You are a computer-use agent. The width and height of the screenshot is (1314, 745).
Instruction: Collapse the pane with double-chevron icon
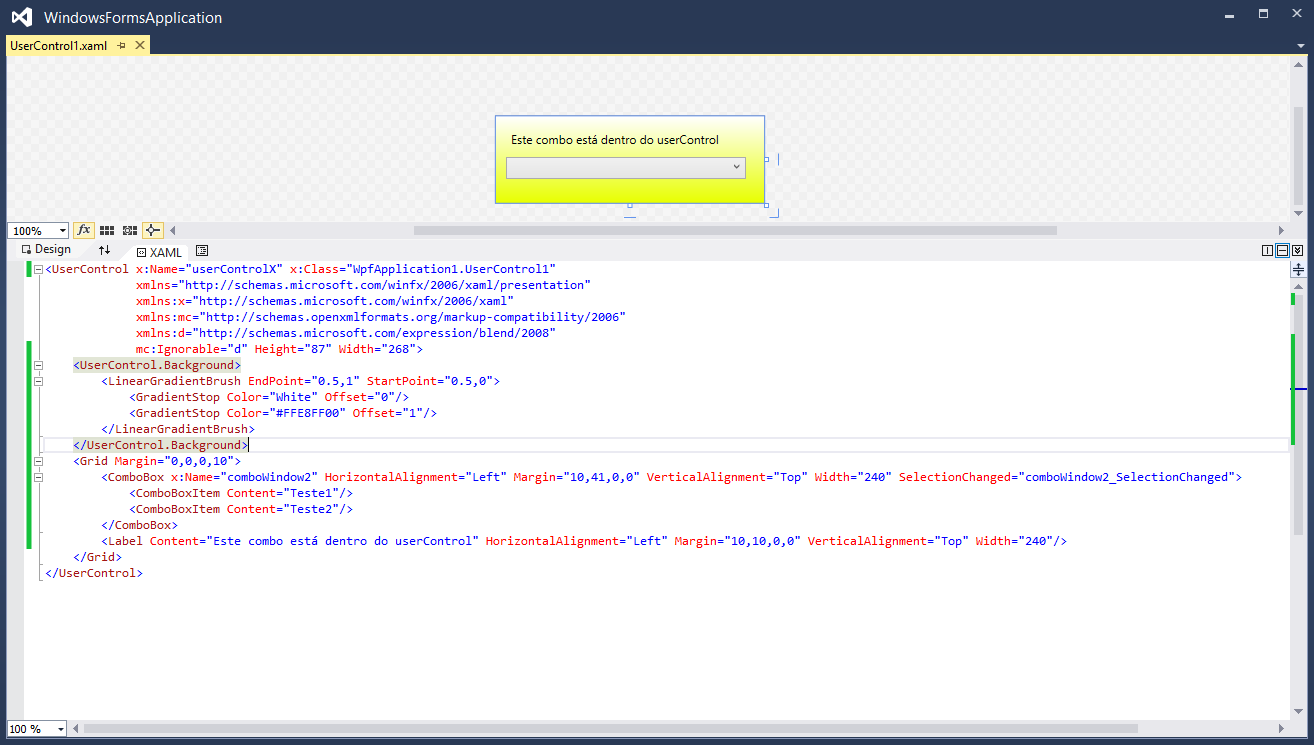click(x=1297, y=251)
